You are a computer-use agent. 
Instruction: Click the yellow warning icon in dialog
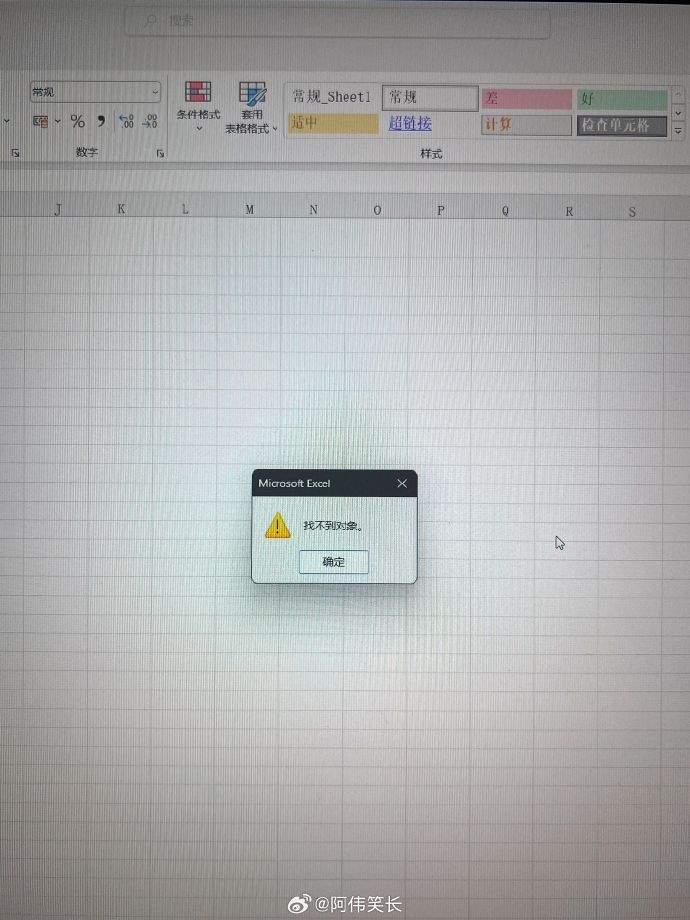coord(277,525)
